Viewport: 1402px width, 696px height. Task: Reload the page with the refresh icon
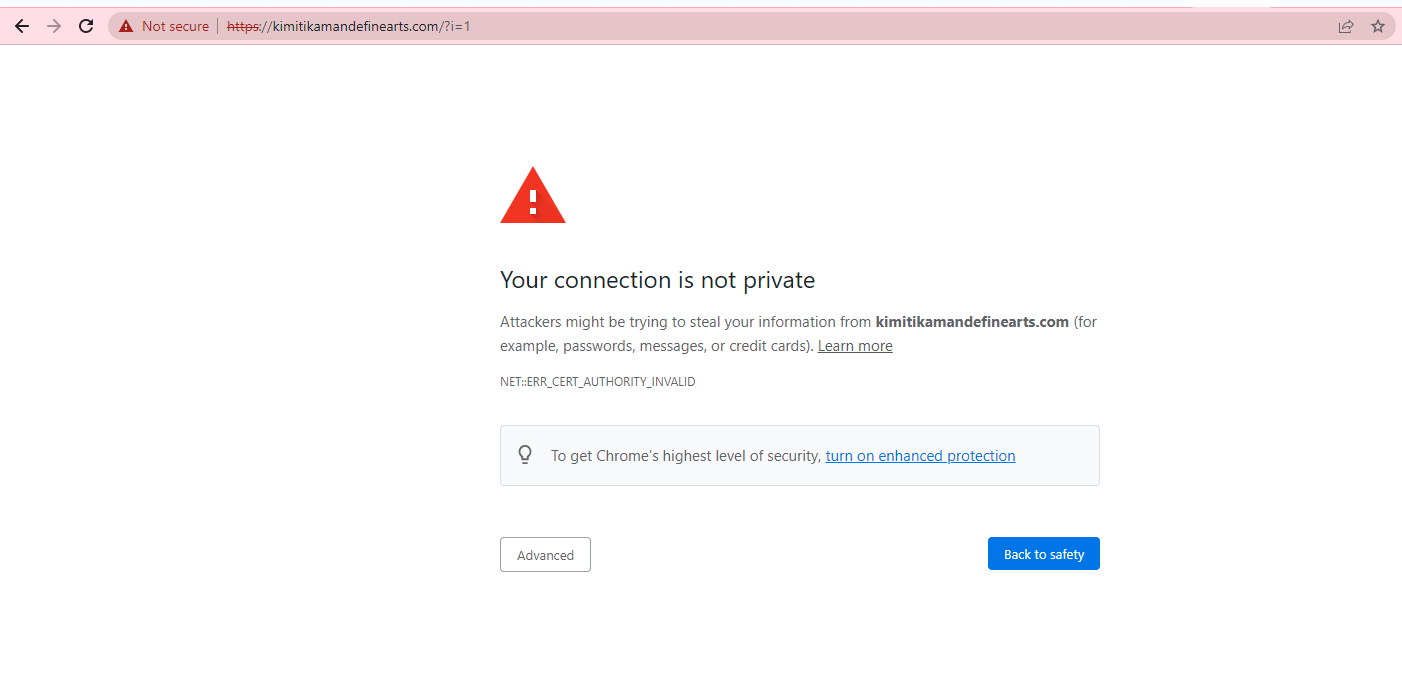86,26
